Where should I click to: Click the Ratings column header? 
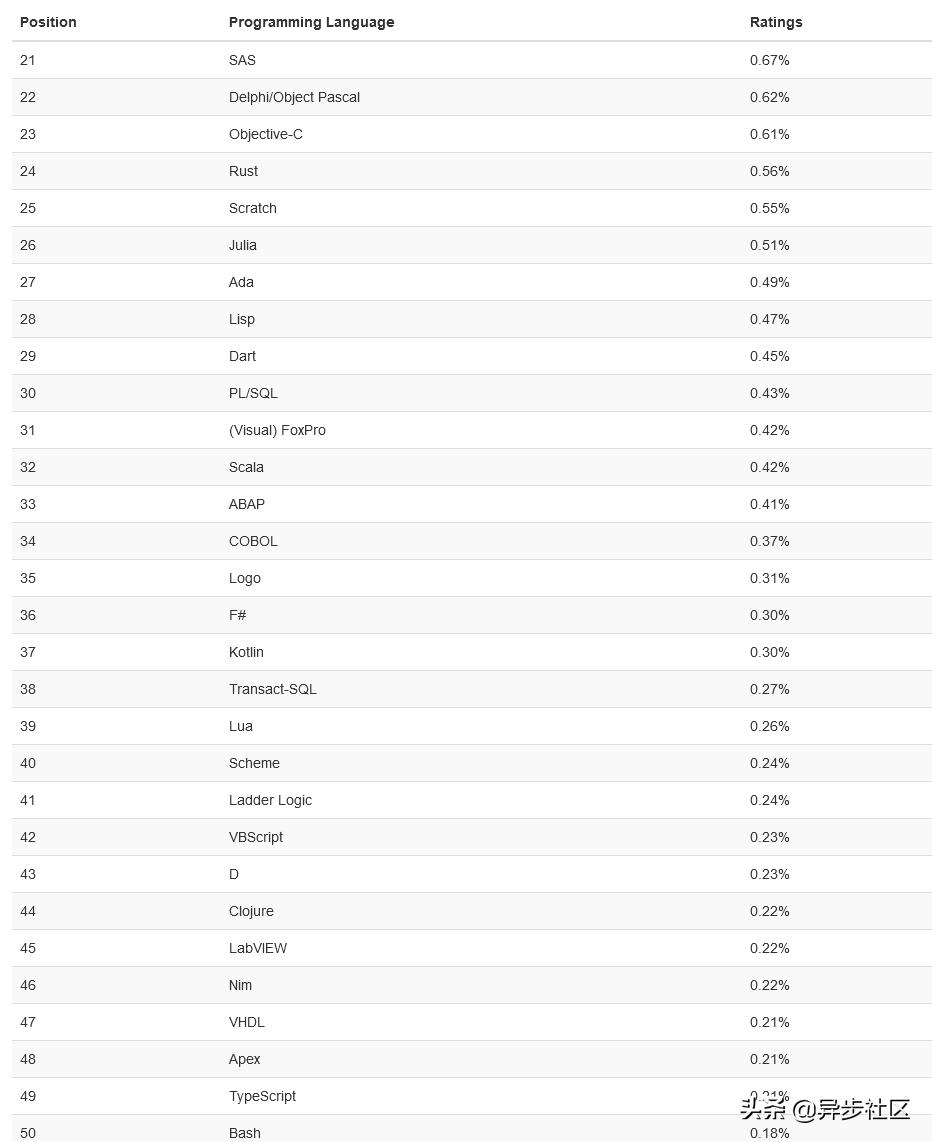(x=776, y=22)
